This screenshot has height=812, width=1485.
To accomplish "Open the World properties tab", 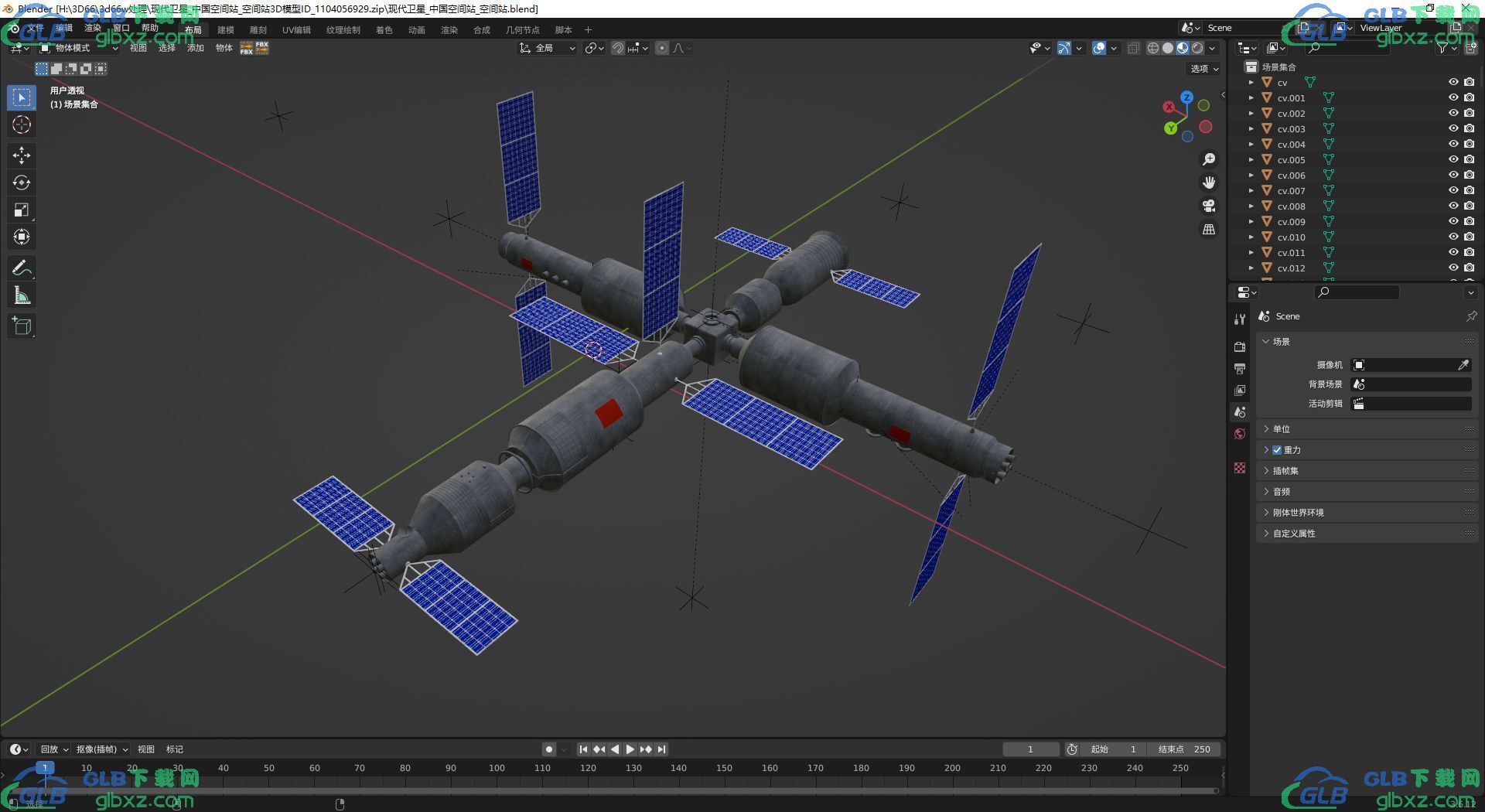I will [1240, 434].
